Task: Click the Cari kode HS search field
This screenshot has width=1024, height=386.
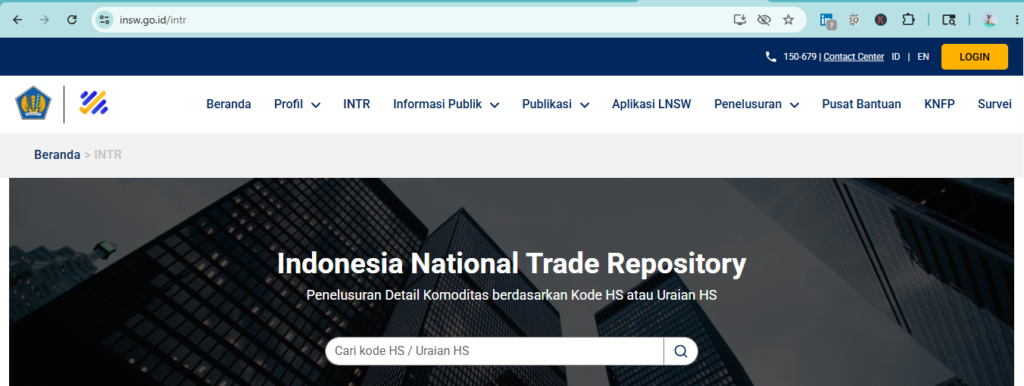Action: click(494, 351)
